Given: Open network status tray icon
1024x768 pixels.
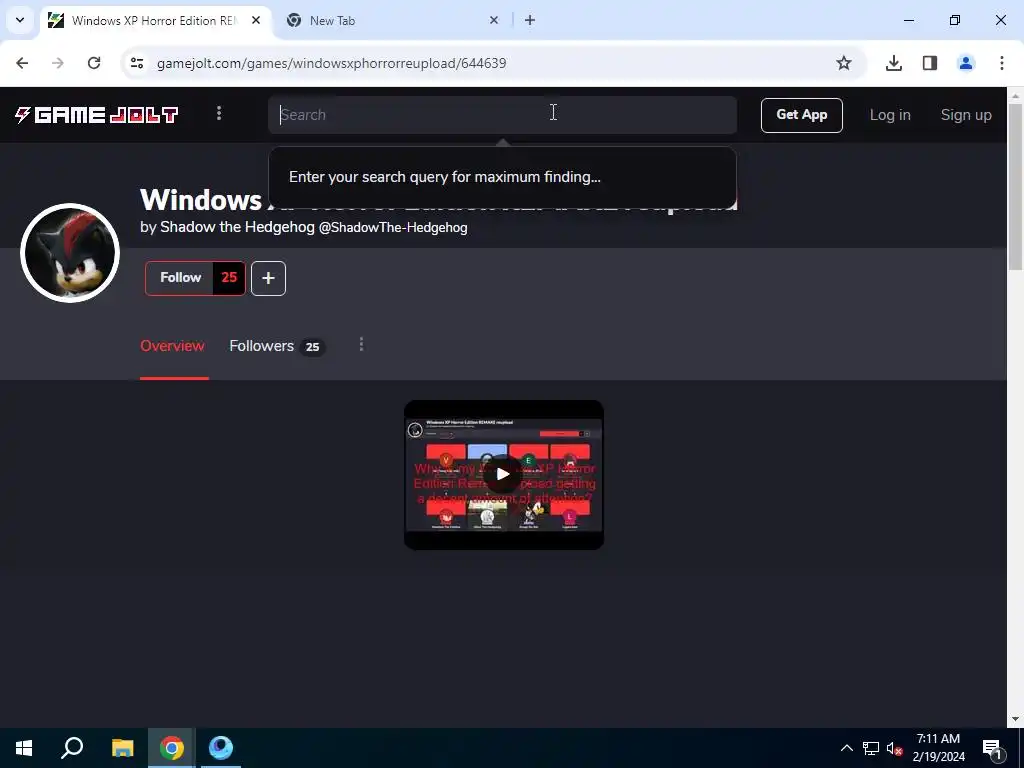Looking at the screenshot, I should click(x=871, y=748).
